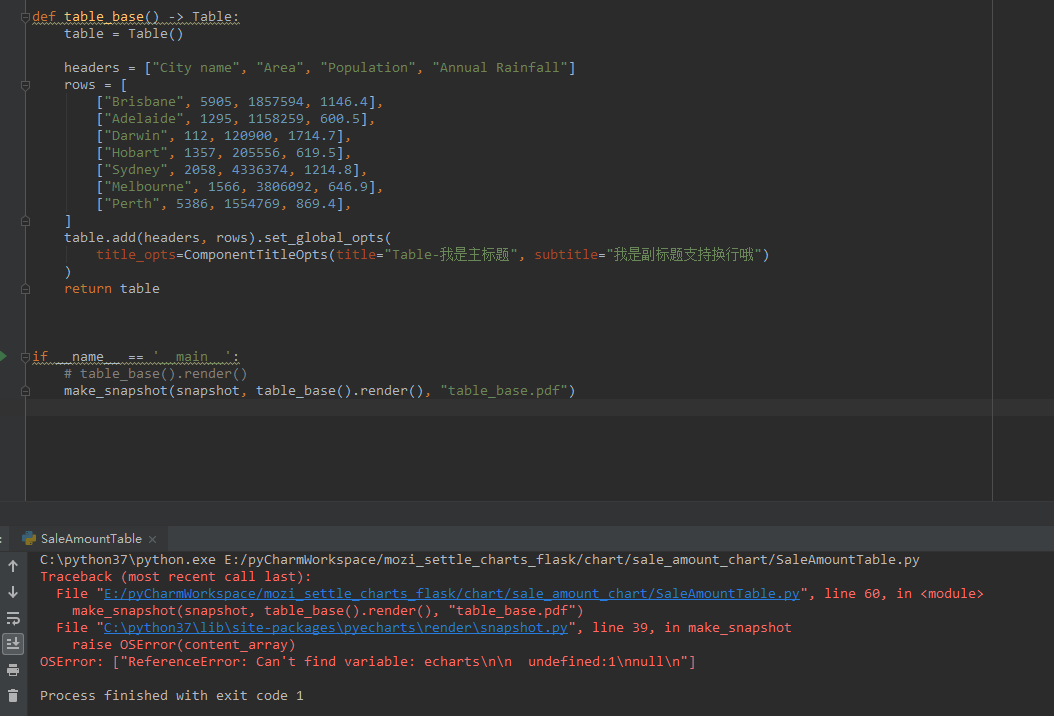Click the print console output icon
The image size is (1054, 716).
(13, 670)
